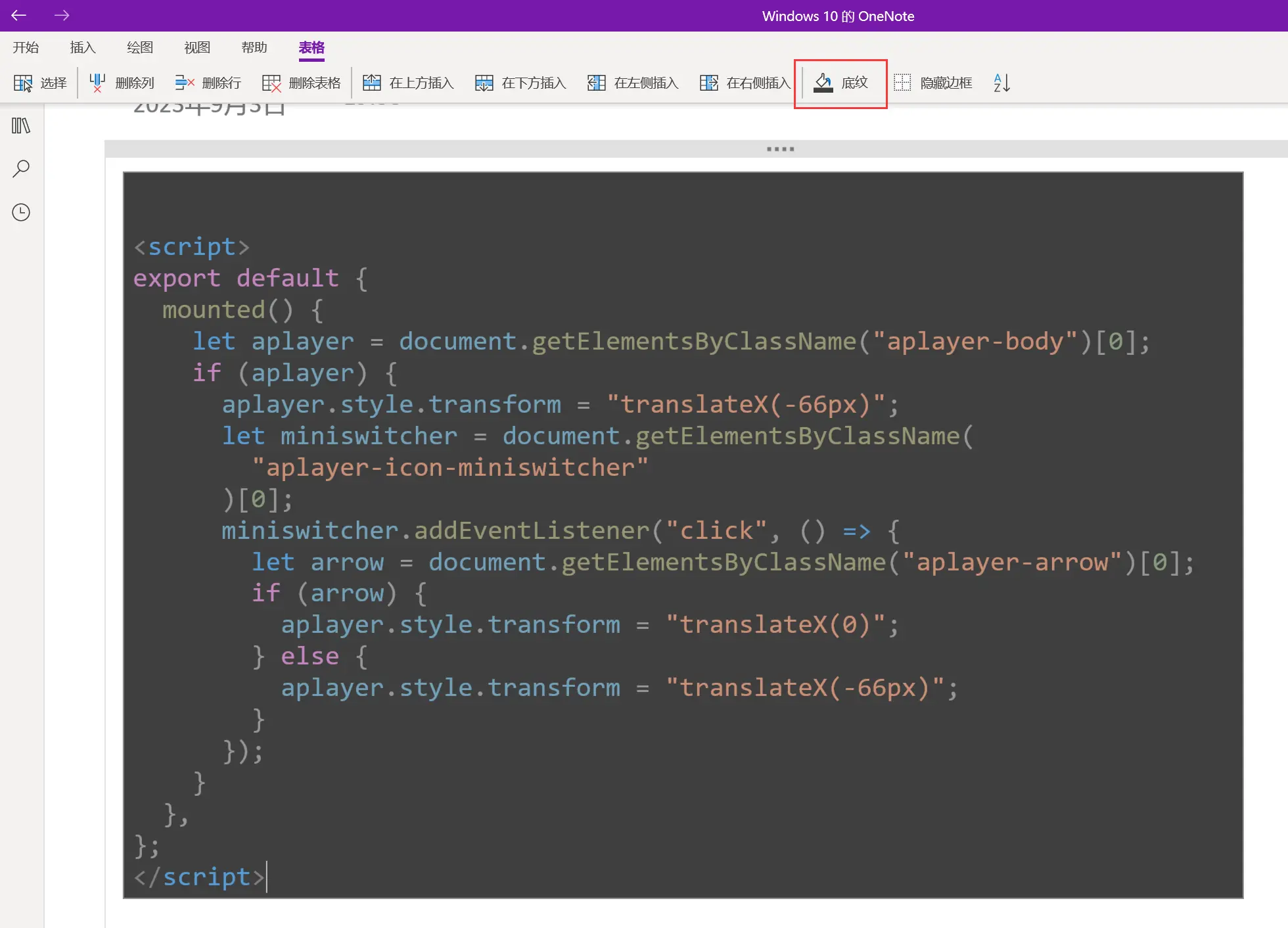The image size is (1288, 928).
Task: Insert a row above (在上方插入)
Action: pos(408,83)
